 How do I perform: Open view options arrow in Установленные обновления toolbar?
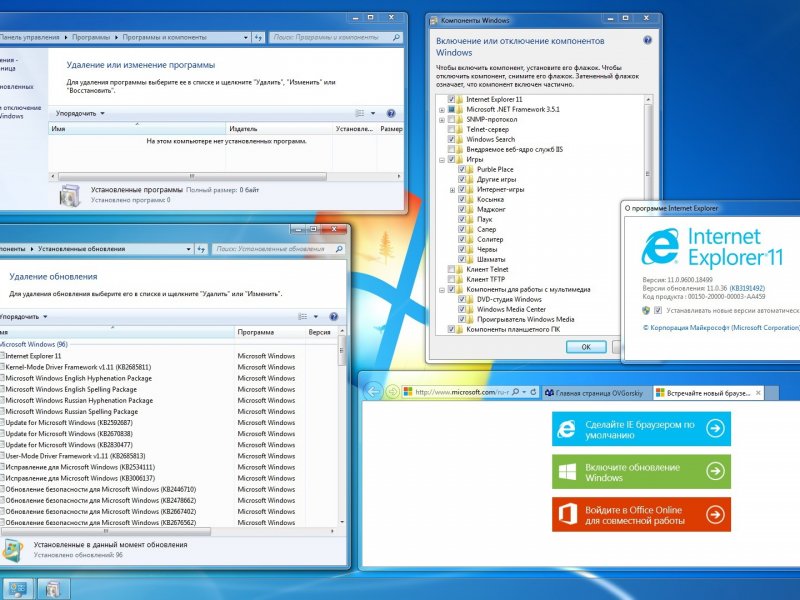pyautogui.click(x=316, y=316)
